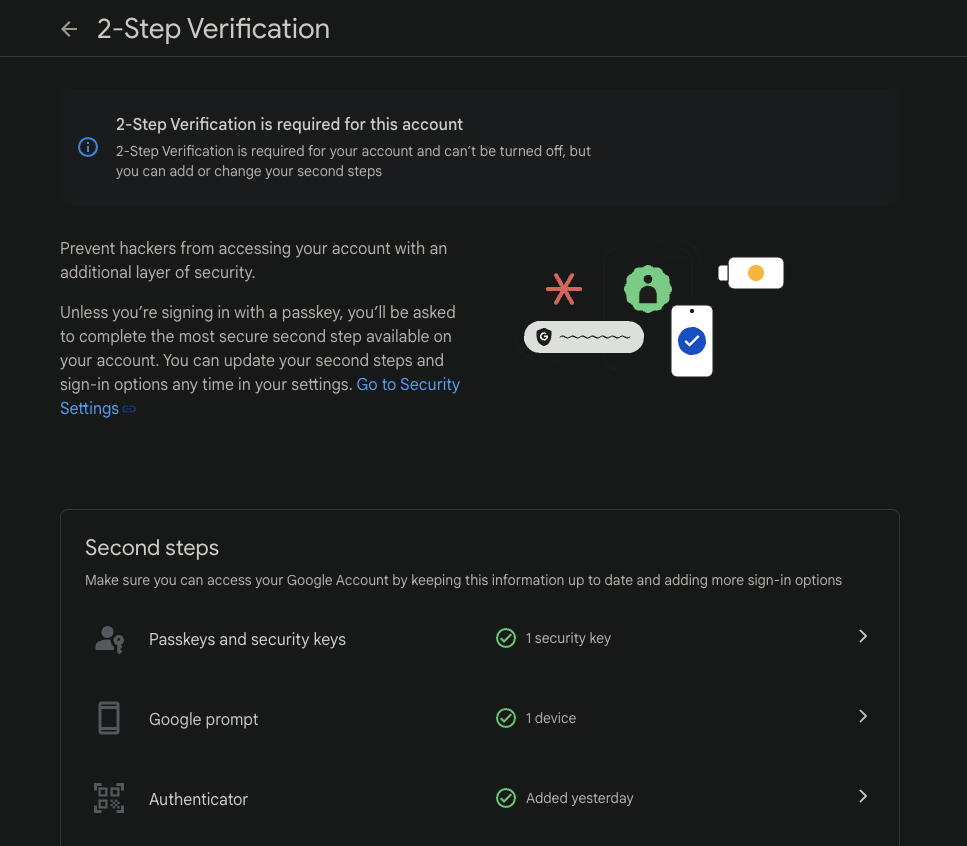Viewport: 967px width, 846px height.
Task: Select the '1 device' status text
Action: click(551, 718)
